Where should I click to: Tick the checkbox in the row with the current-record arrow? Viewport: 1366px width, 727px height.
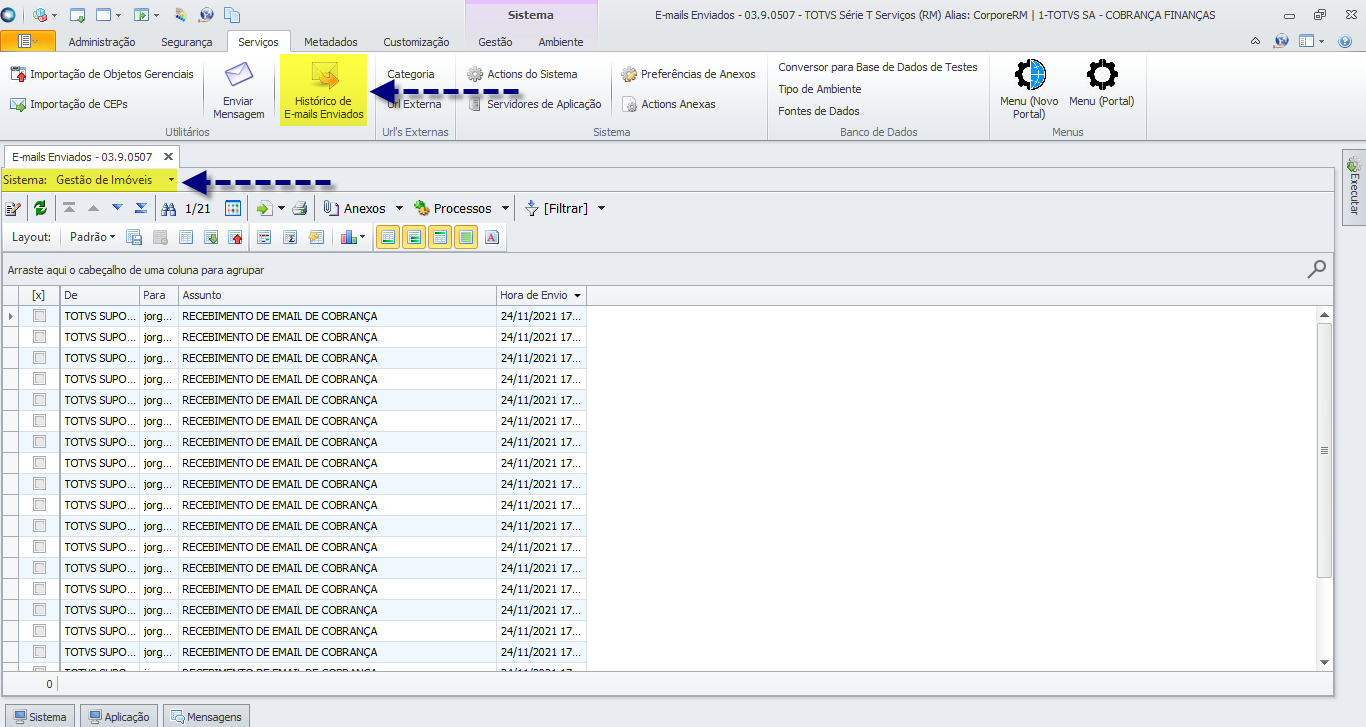point(40,316)
